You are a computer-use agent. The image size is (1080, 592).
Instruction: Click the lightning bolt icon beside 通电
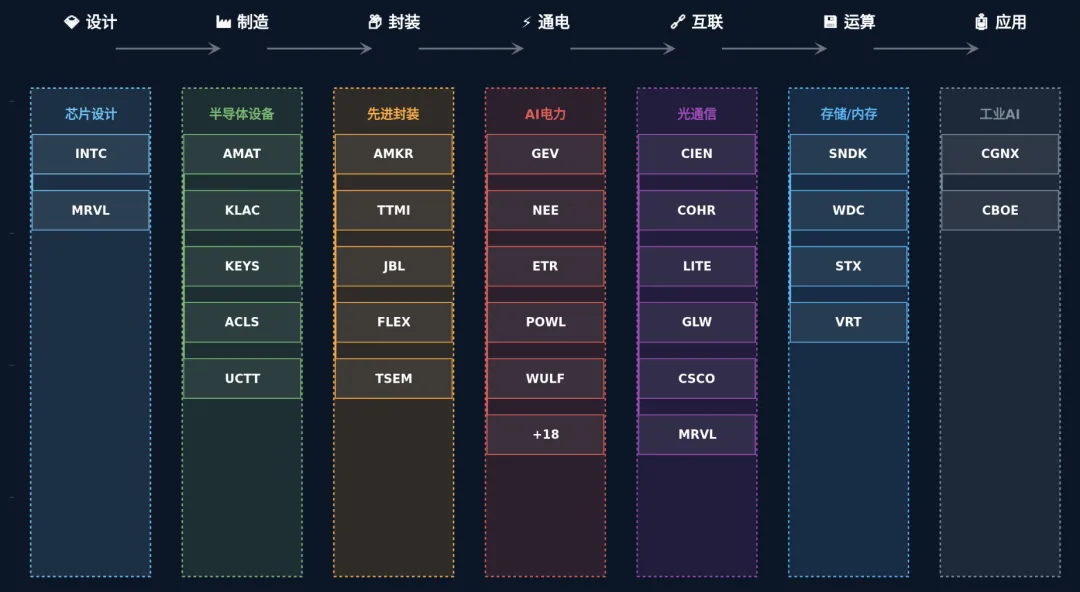coord(527,22)
